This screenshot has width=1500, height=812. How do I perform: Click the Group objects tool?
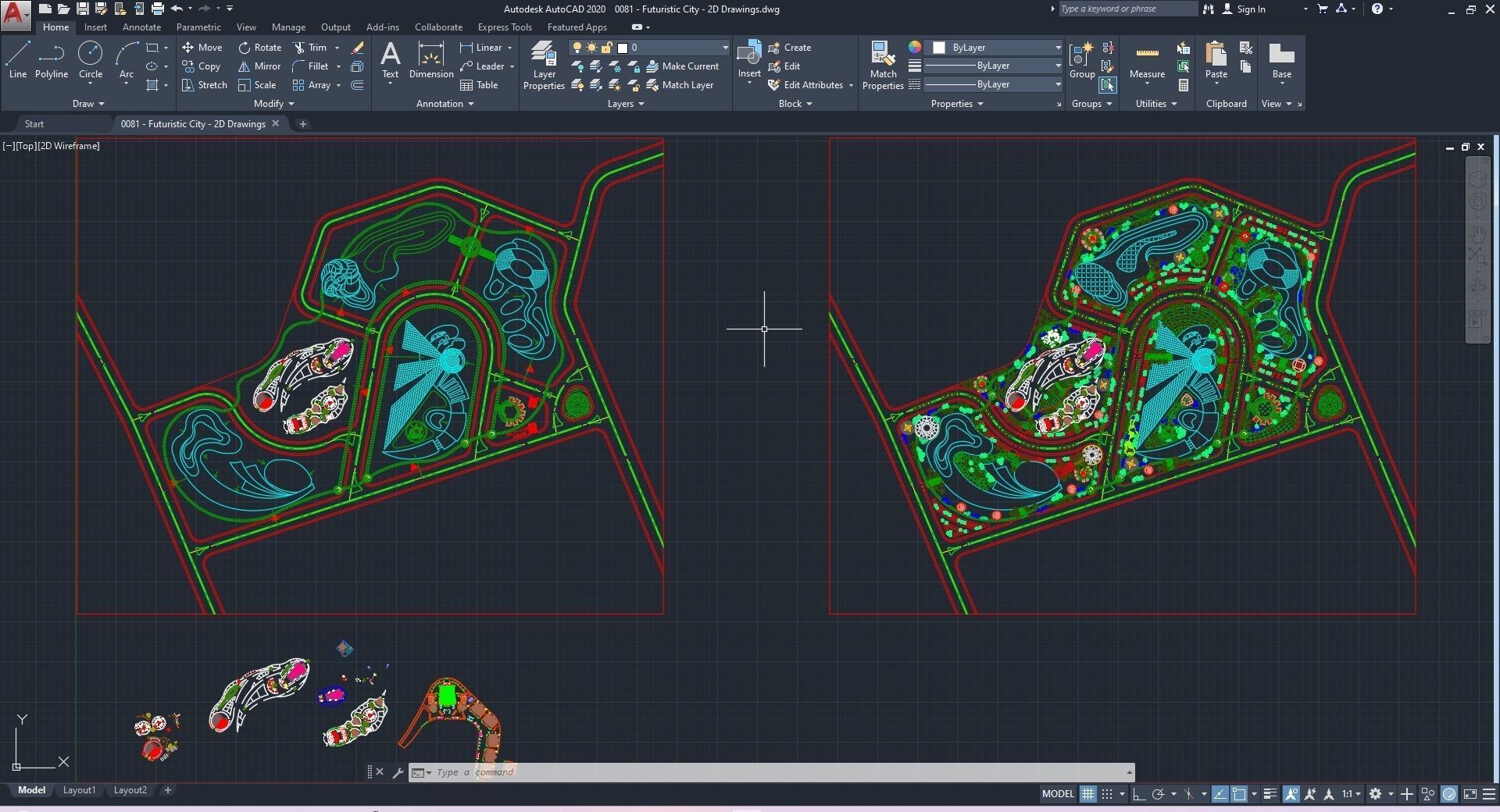pos(1082,60)
